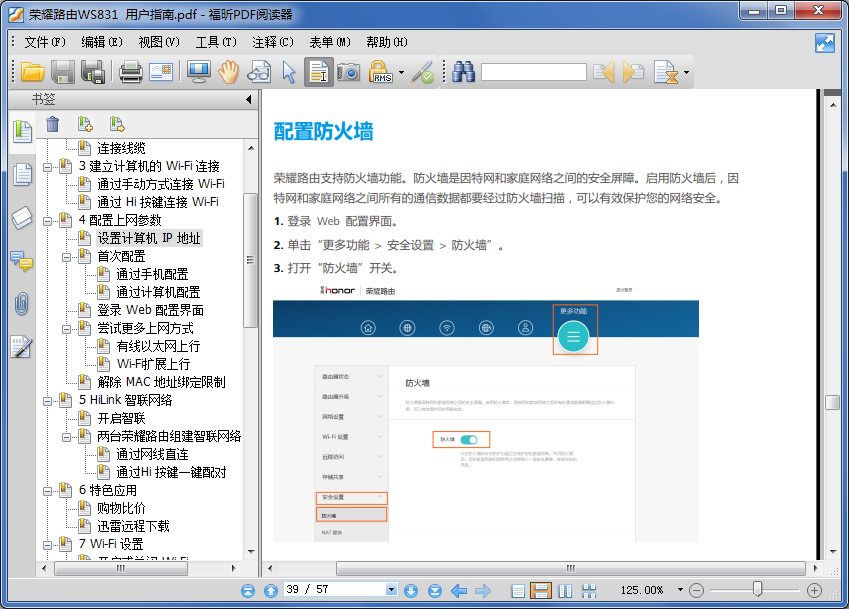Click the zoom slider handle

pos(757,590)
